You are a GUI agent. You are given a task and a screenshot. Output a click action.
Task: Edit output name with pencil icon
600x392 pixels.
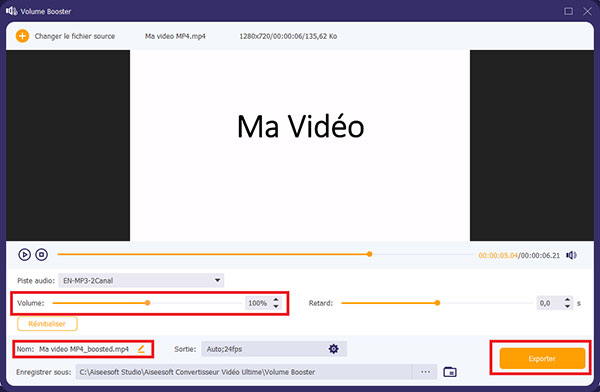tap(141, 349)
